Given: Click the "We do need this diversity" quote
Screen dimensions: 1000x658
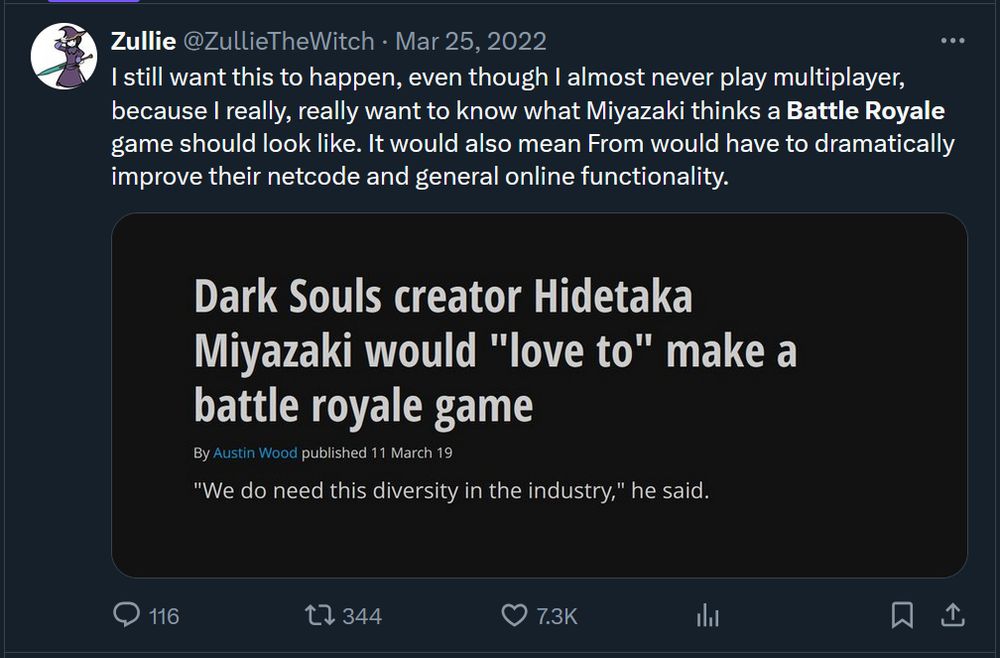Looking at the screenshot, I should click(450, 492).
